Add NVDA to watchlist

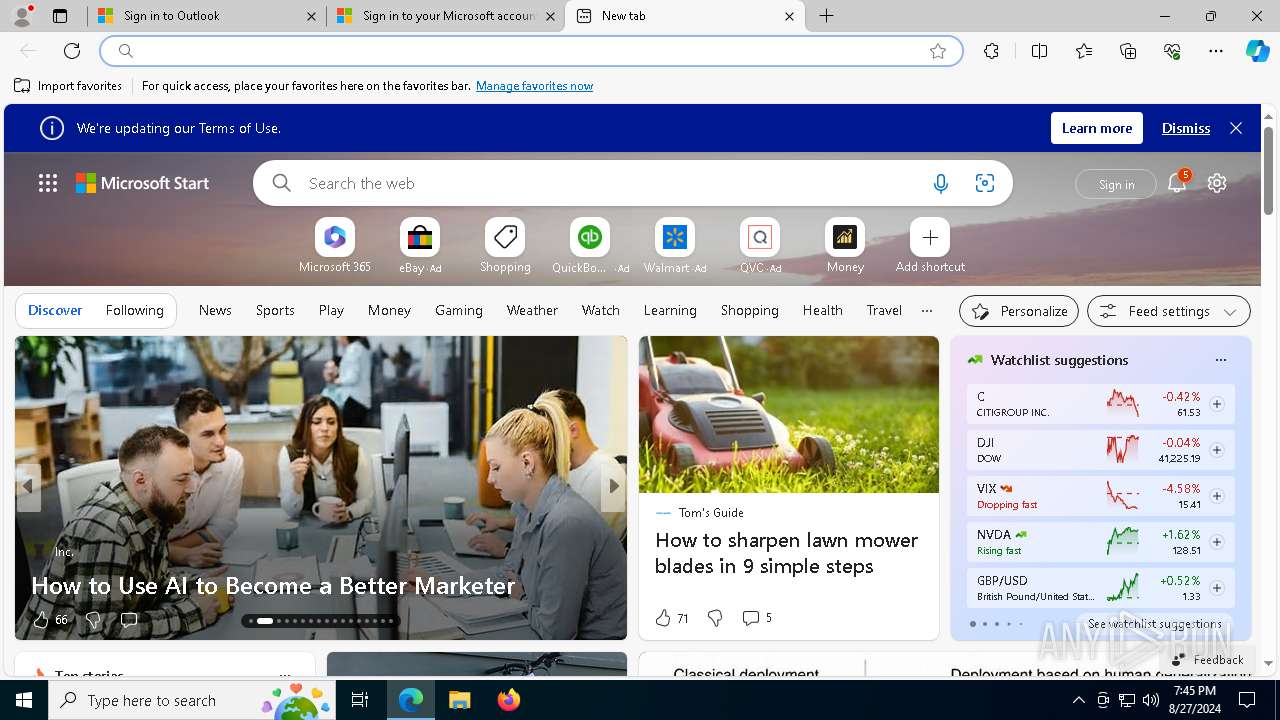point(1217,542)
